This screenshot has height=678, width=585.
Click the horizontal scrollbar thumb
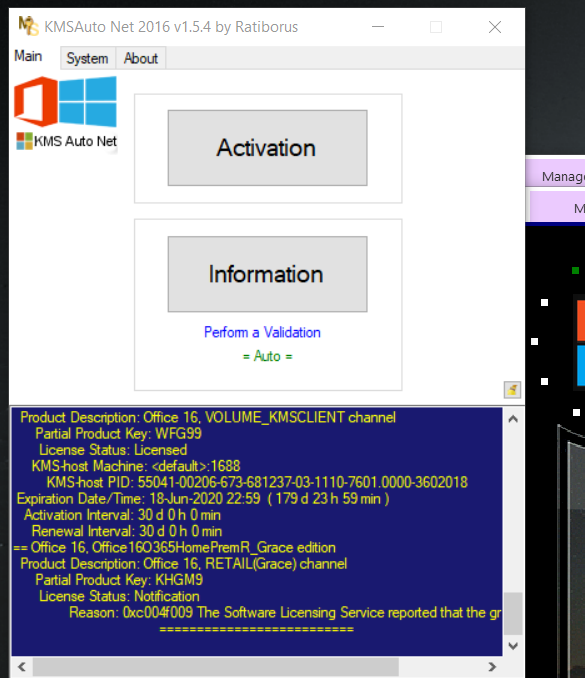click(216, 667)
